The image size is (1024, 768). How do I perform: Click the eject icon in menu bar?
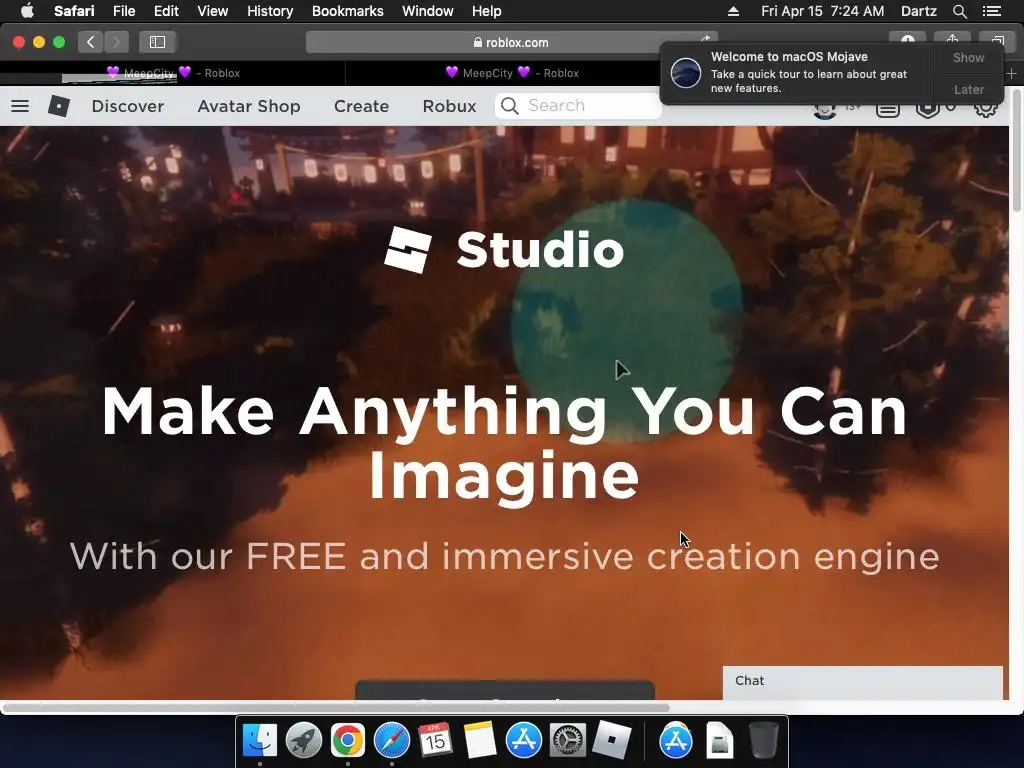point(733,11)
